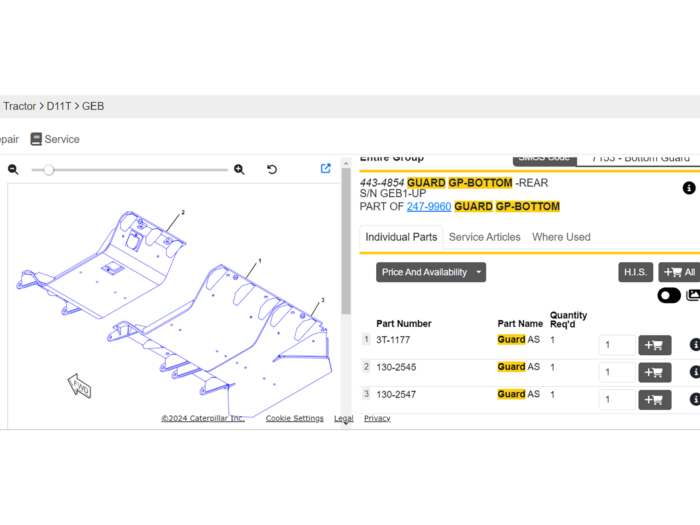The height and width of the screenshot is (525, 700).
Task: Show info for part 130-2545
Action: point(695,372)
